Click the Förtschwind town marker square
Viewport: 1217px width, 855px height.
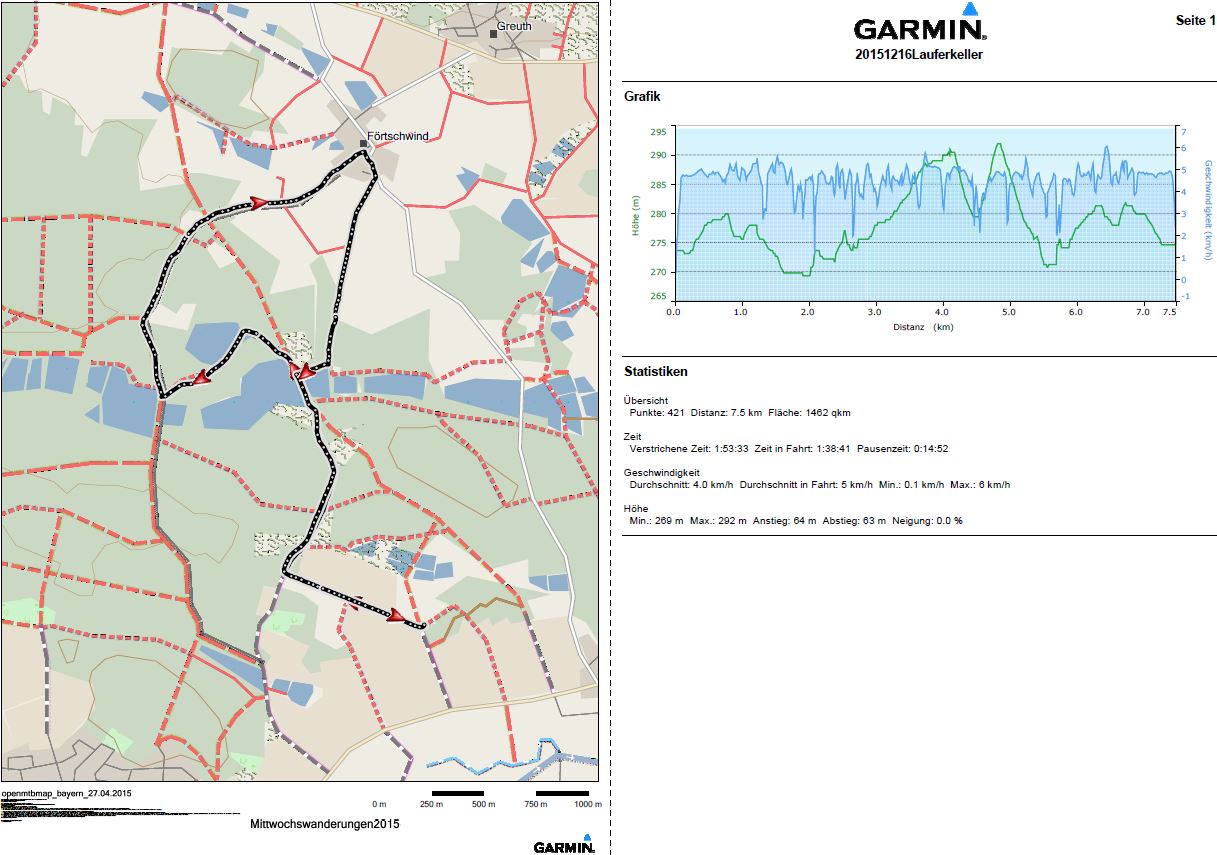[x=363, y=143]
